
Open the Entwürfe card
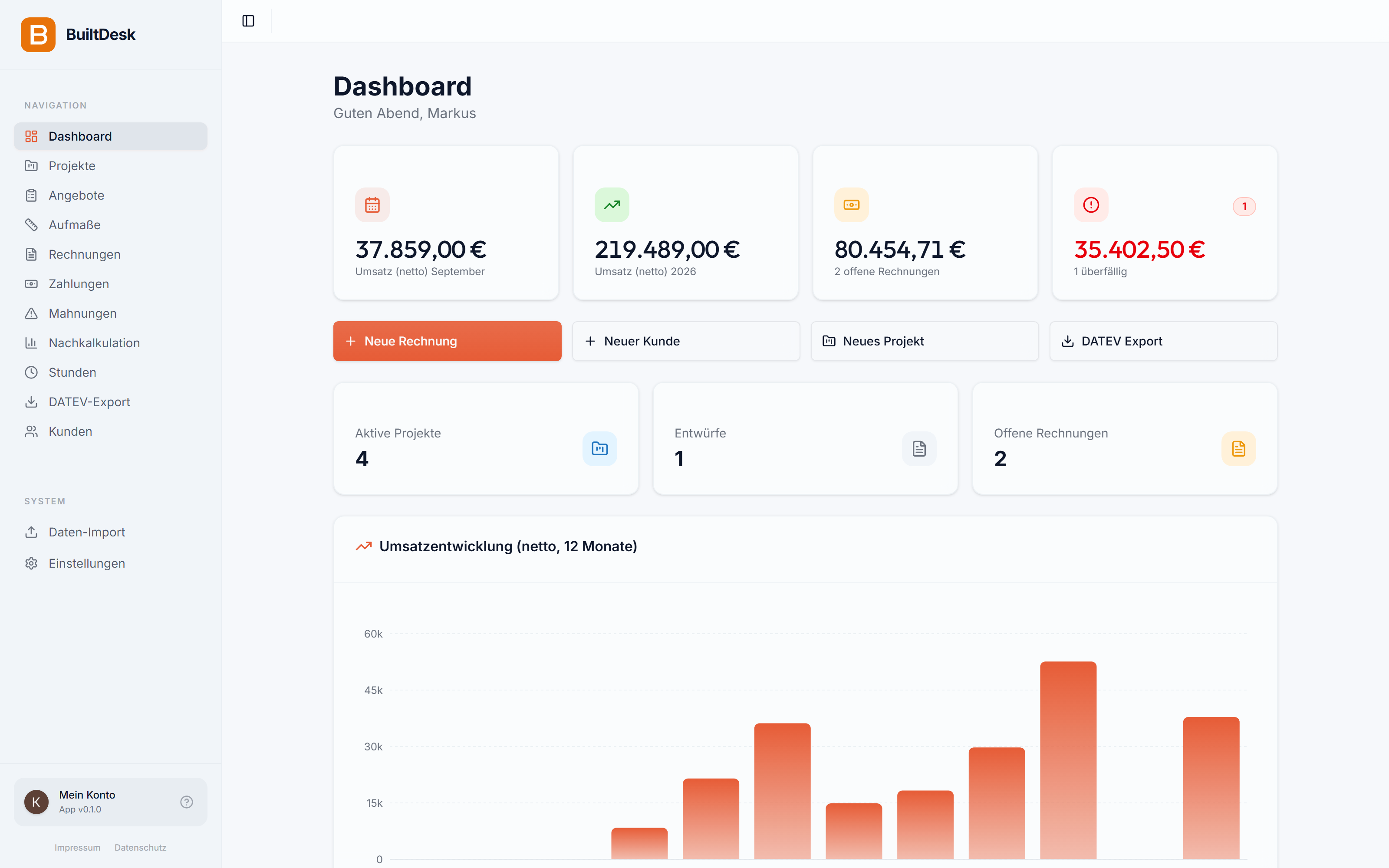[x=805, y=439]
